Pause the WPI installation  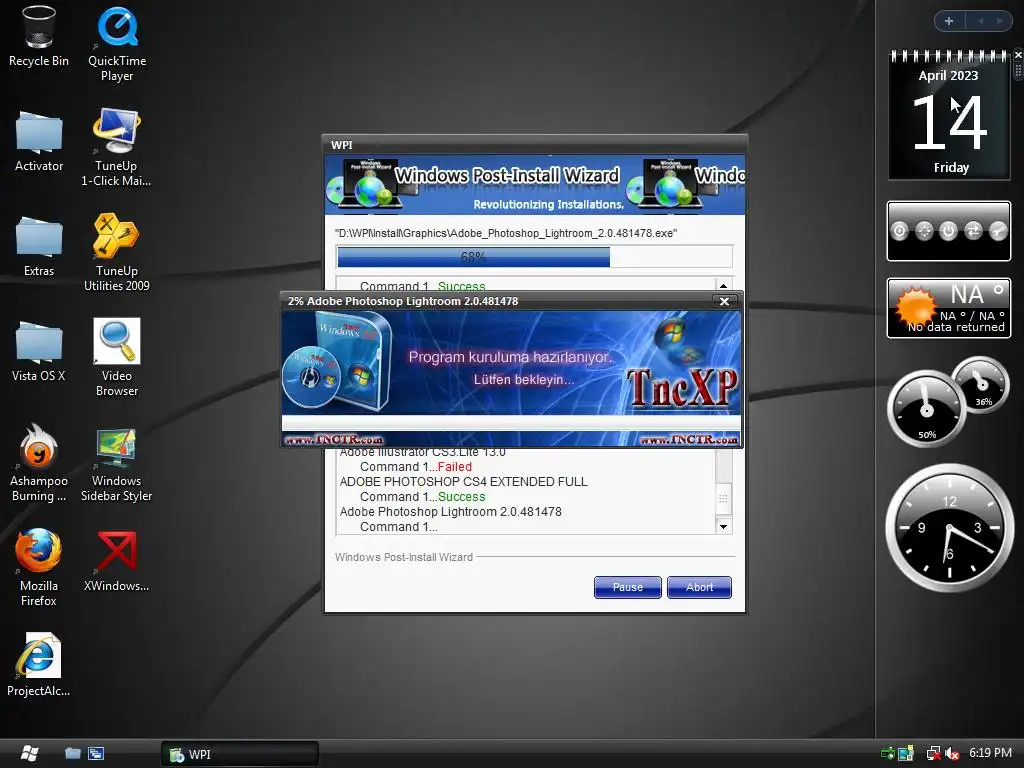coord(628,587)
